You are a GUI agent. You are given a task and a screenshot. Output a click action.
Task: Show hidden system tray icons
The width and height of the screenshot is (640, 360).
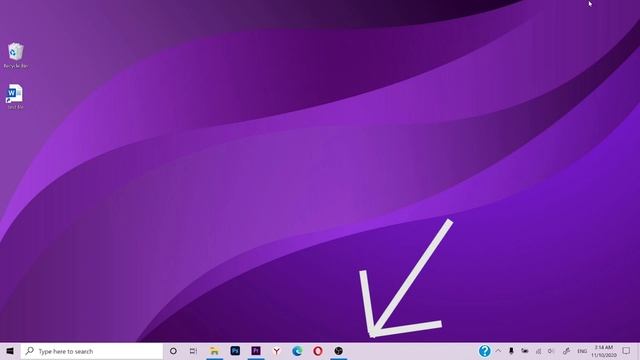498,351
